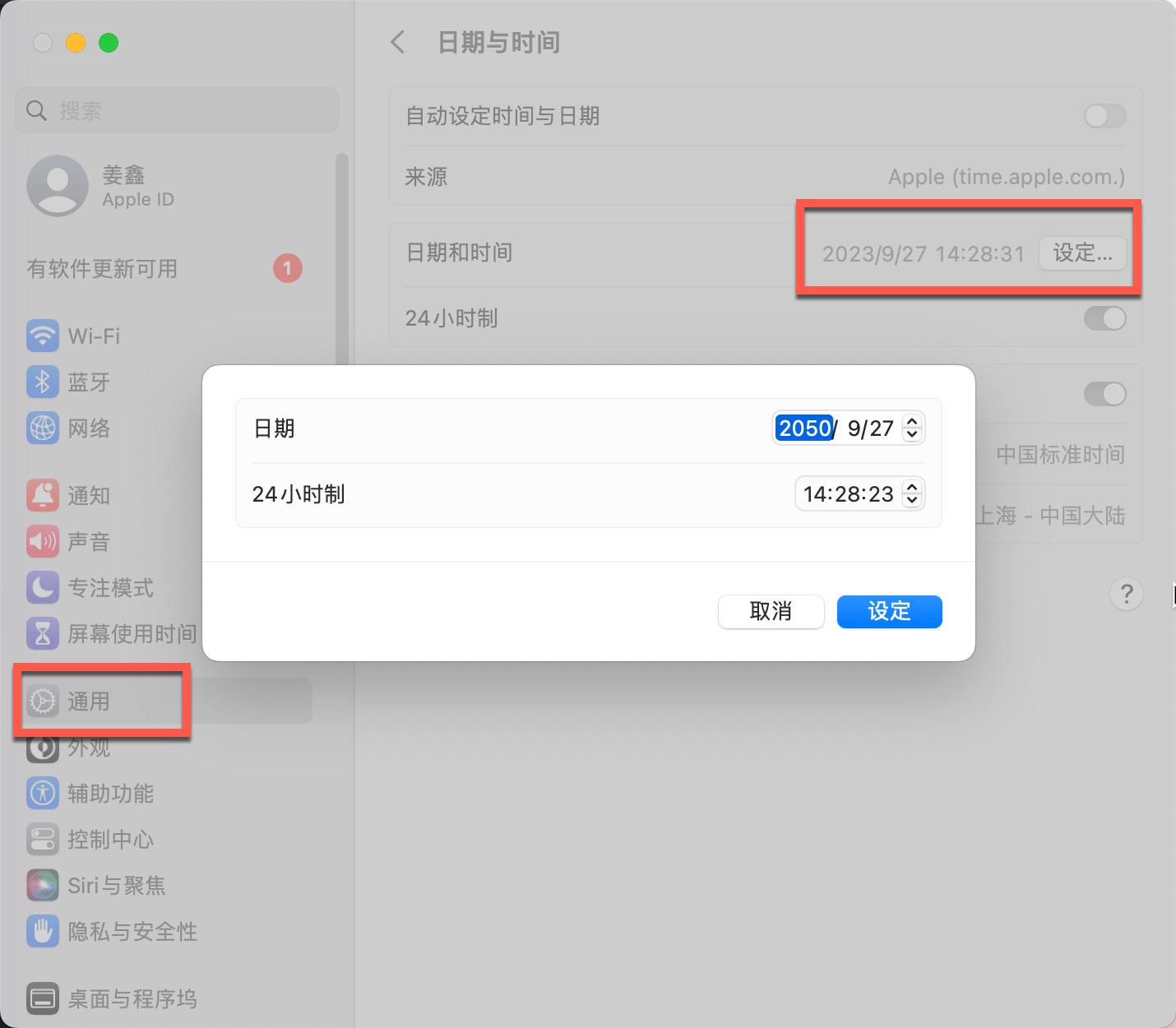Confirm with the blue 设定 button
This screenshot has width=1176, height=1028.
coord(889,611)
